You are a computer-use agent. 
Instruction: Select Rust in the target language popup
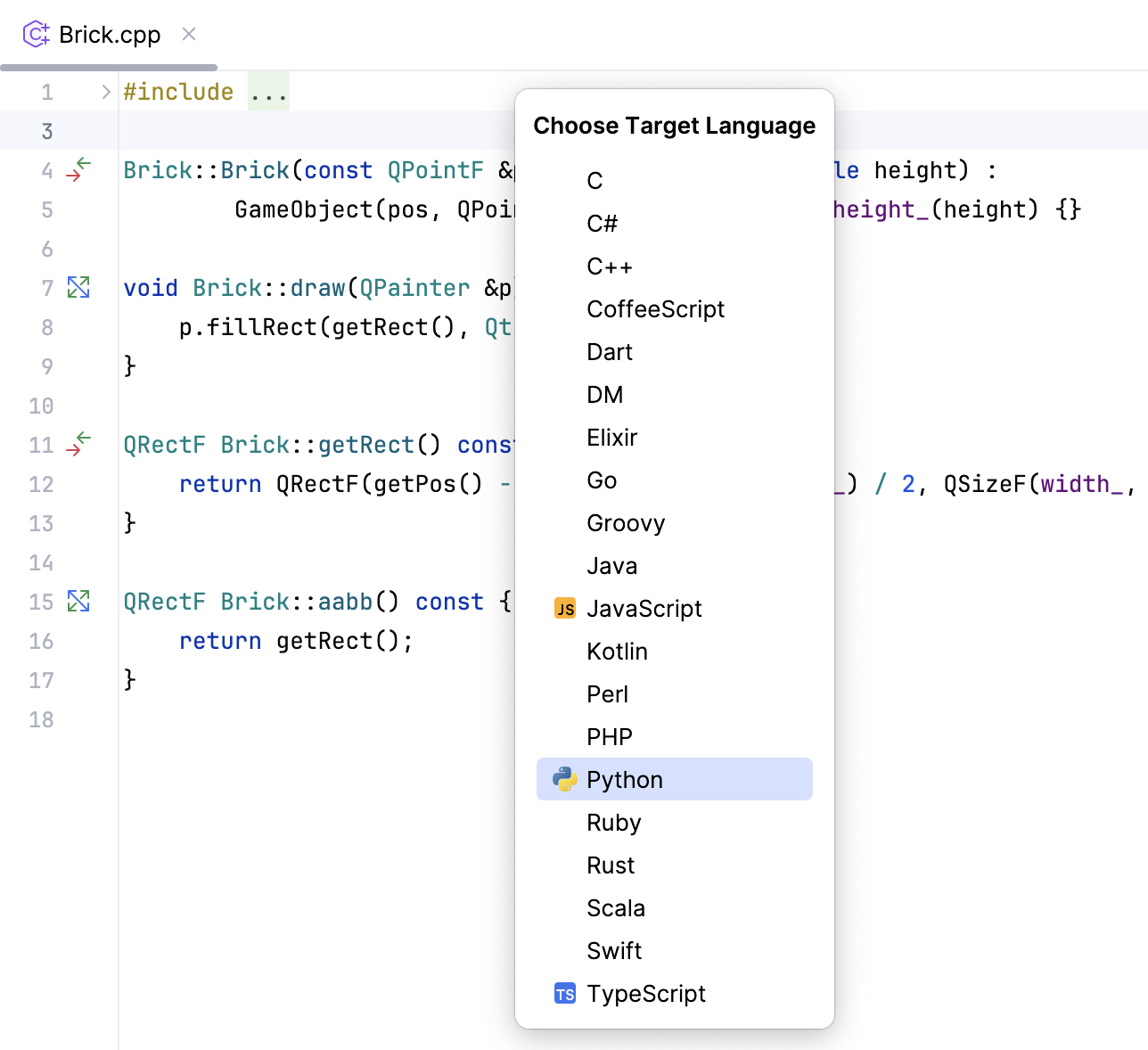point(610,865)
